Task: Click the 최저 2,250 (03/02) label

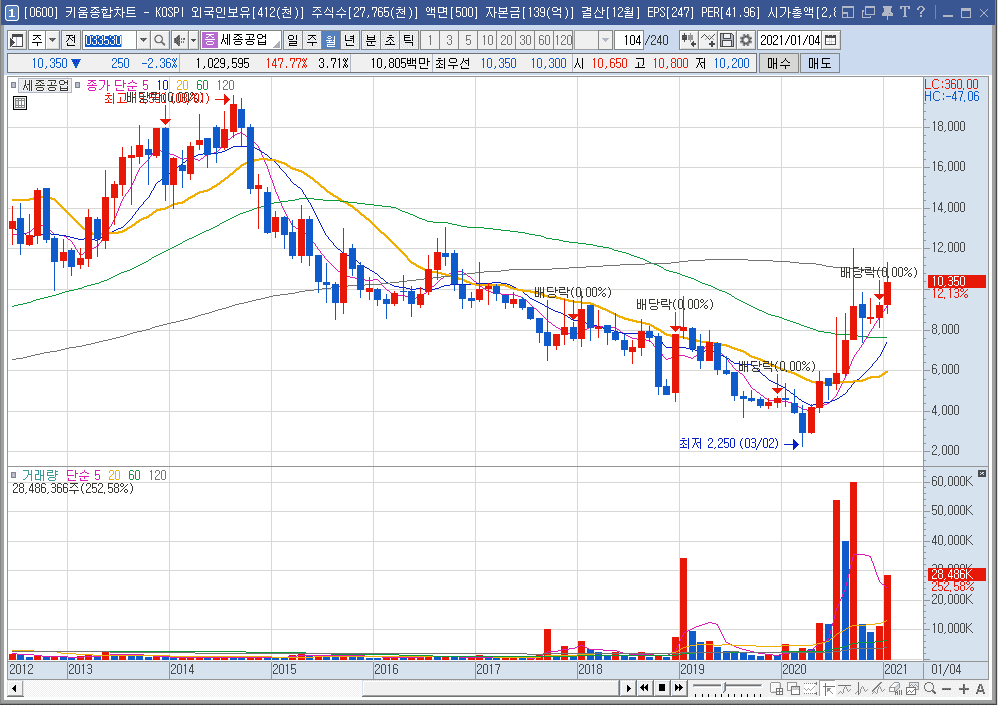Action: (x=728, y=443)
